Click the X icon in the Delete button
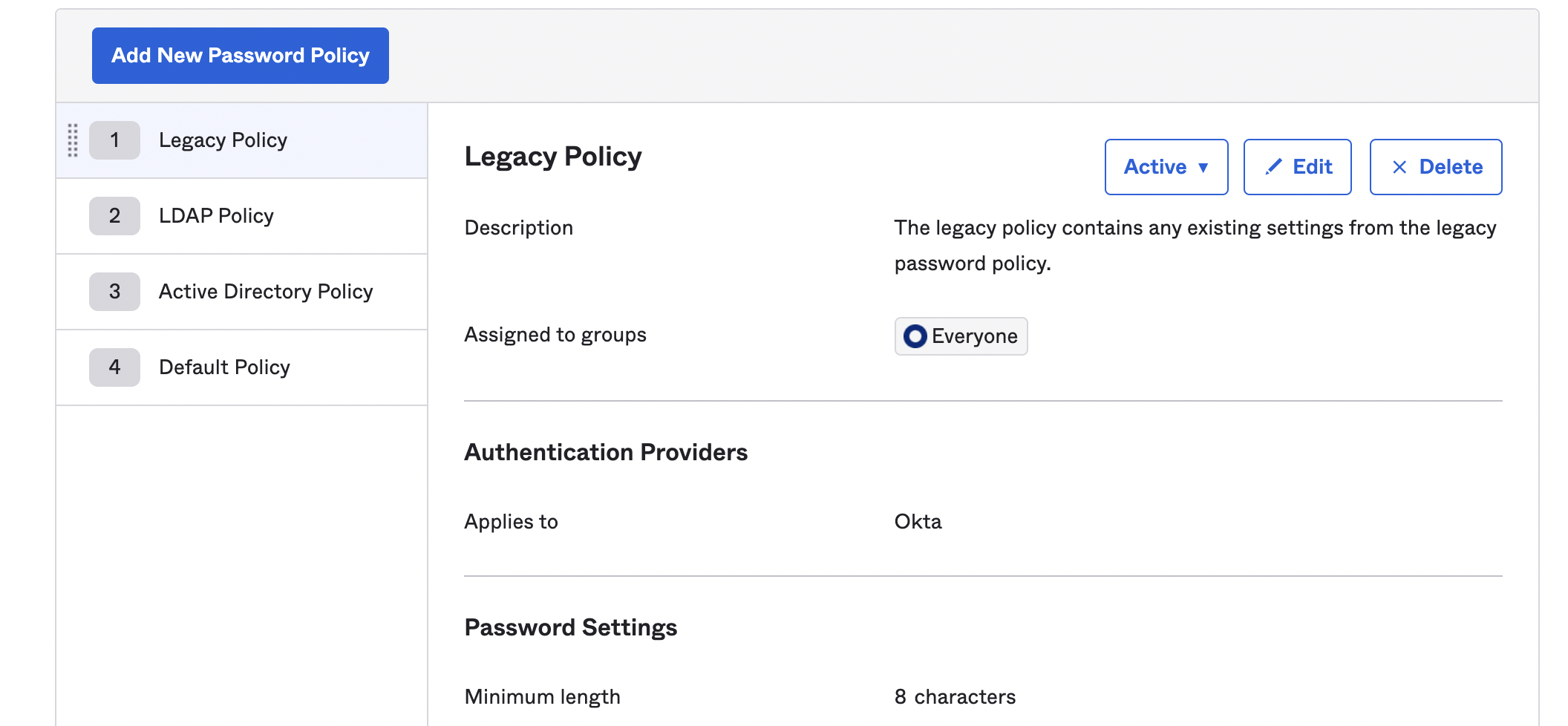 click(x=1399, y=168)
